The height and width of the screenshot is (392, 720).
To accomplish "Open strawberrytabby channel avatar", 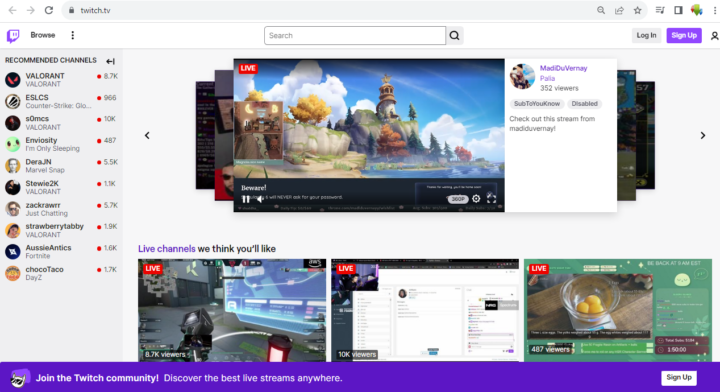I will (13, 230).
